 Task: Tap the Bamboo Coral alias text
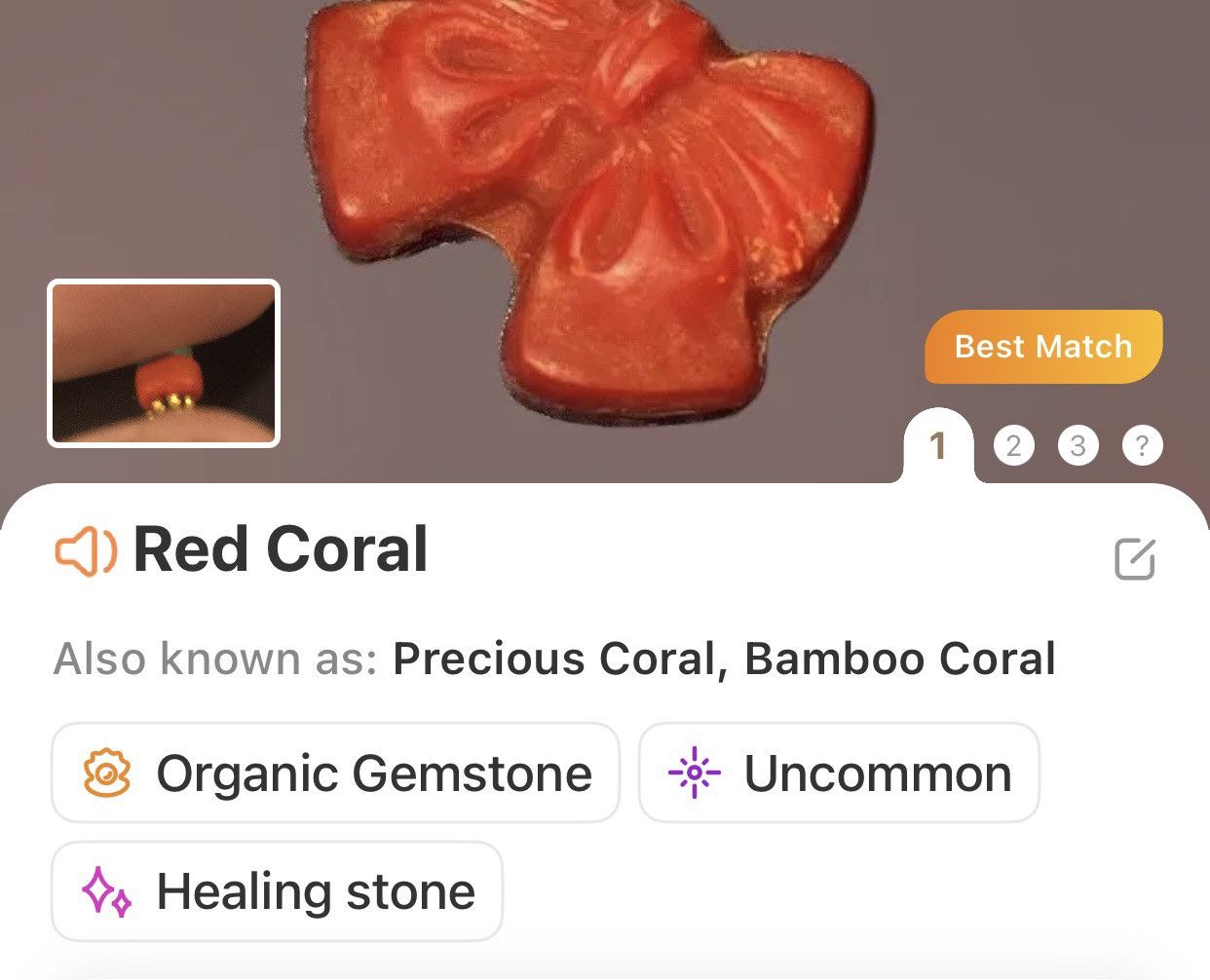click(x=900, y=660)
